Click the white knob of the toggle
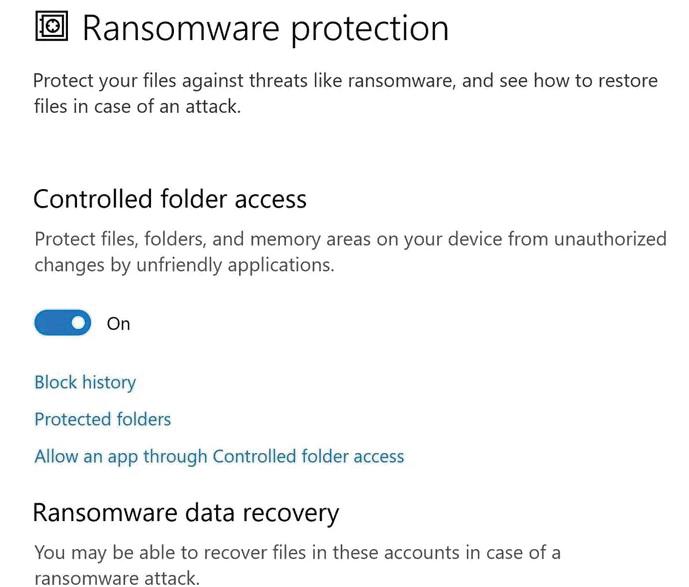 pyautogui.click(x=77, y=323)
